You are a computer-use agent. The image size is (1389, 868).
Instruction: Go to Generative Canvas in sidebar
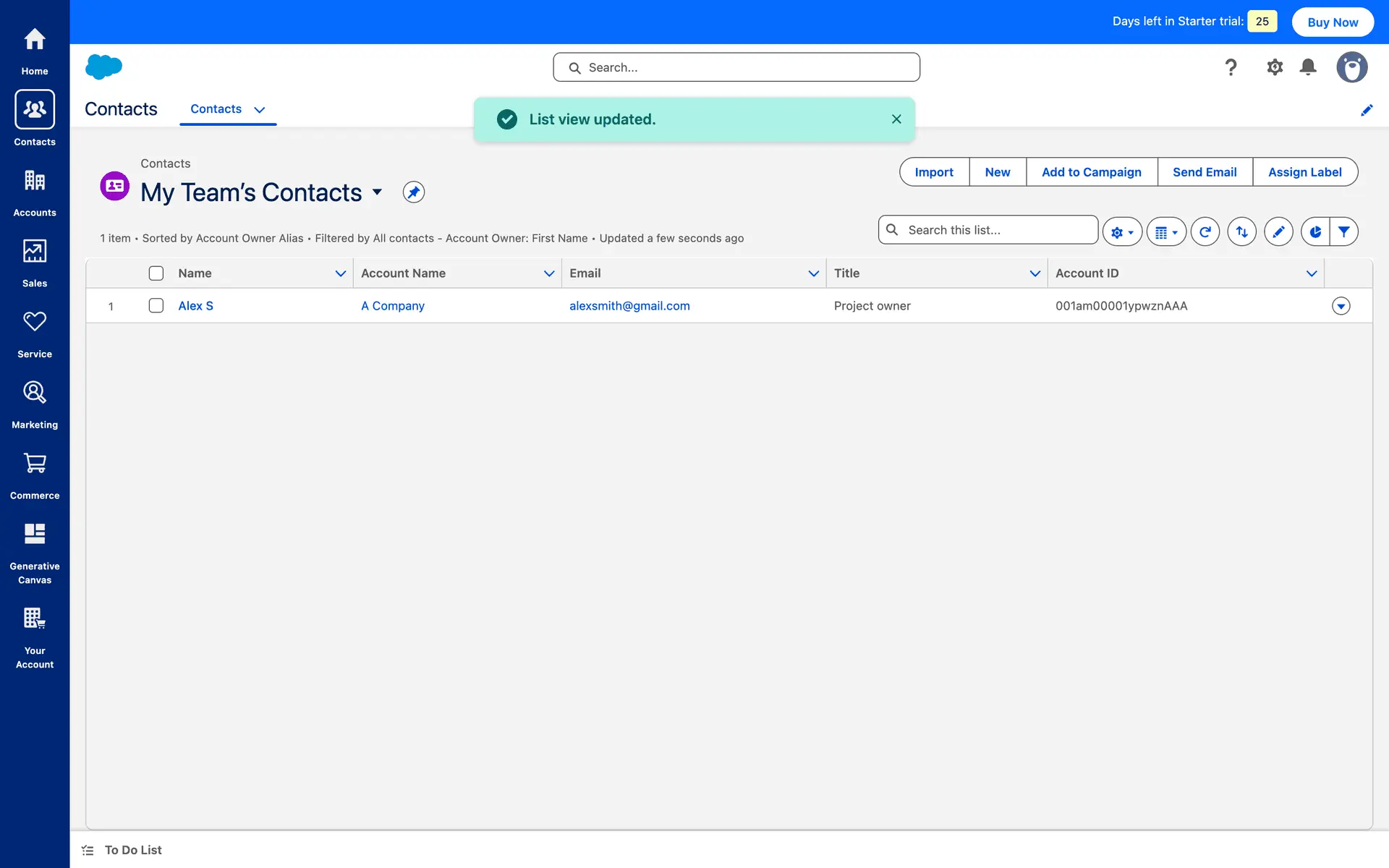pyautogui.click(x=35, y=553)
